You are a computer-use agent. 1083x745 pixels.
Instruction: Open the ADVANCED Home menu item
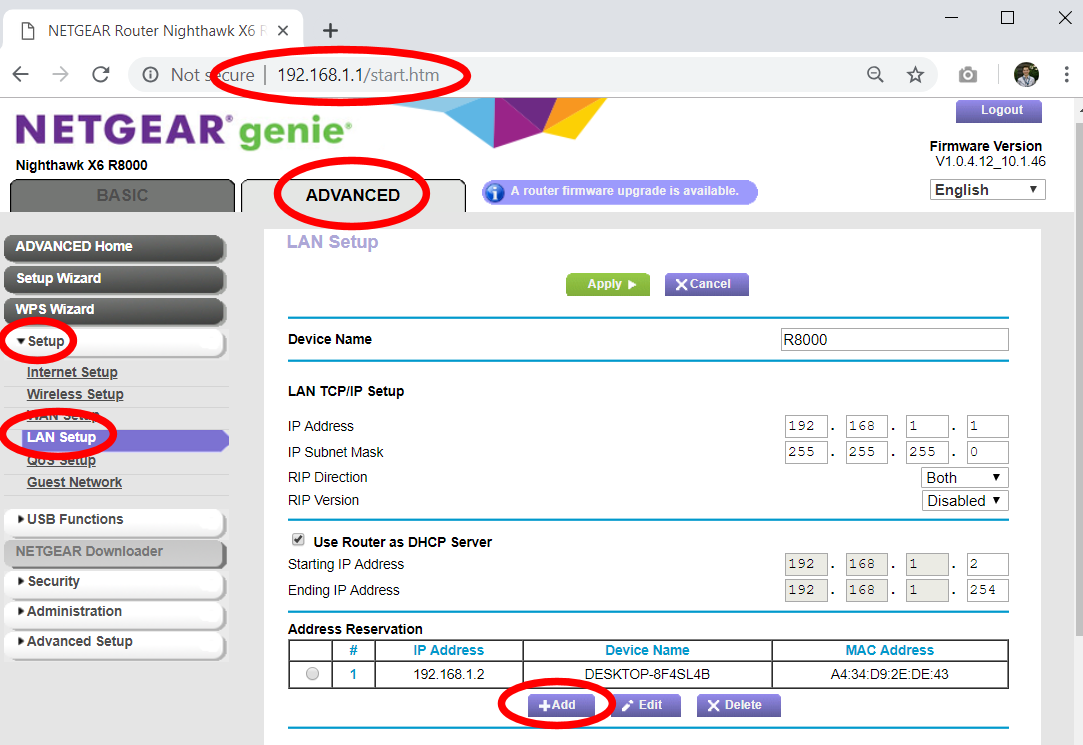tap(112, 247)
